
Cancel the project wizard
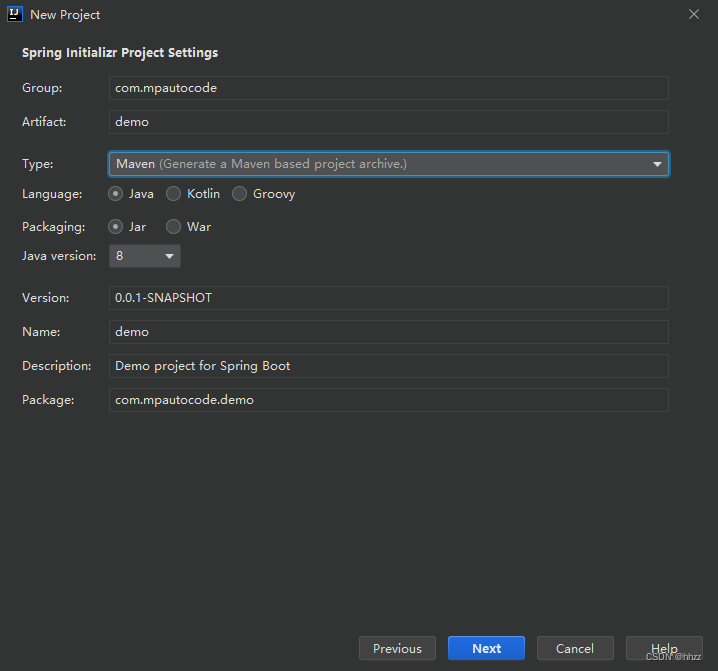(x=575, y=648)
